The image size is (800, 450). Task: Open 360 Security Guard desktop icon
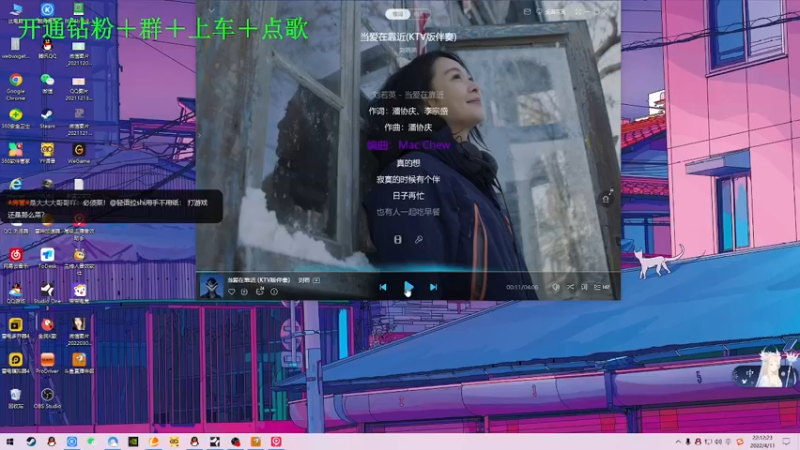16,119
